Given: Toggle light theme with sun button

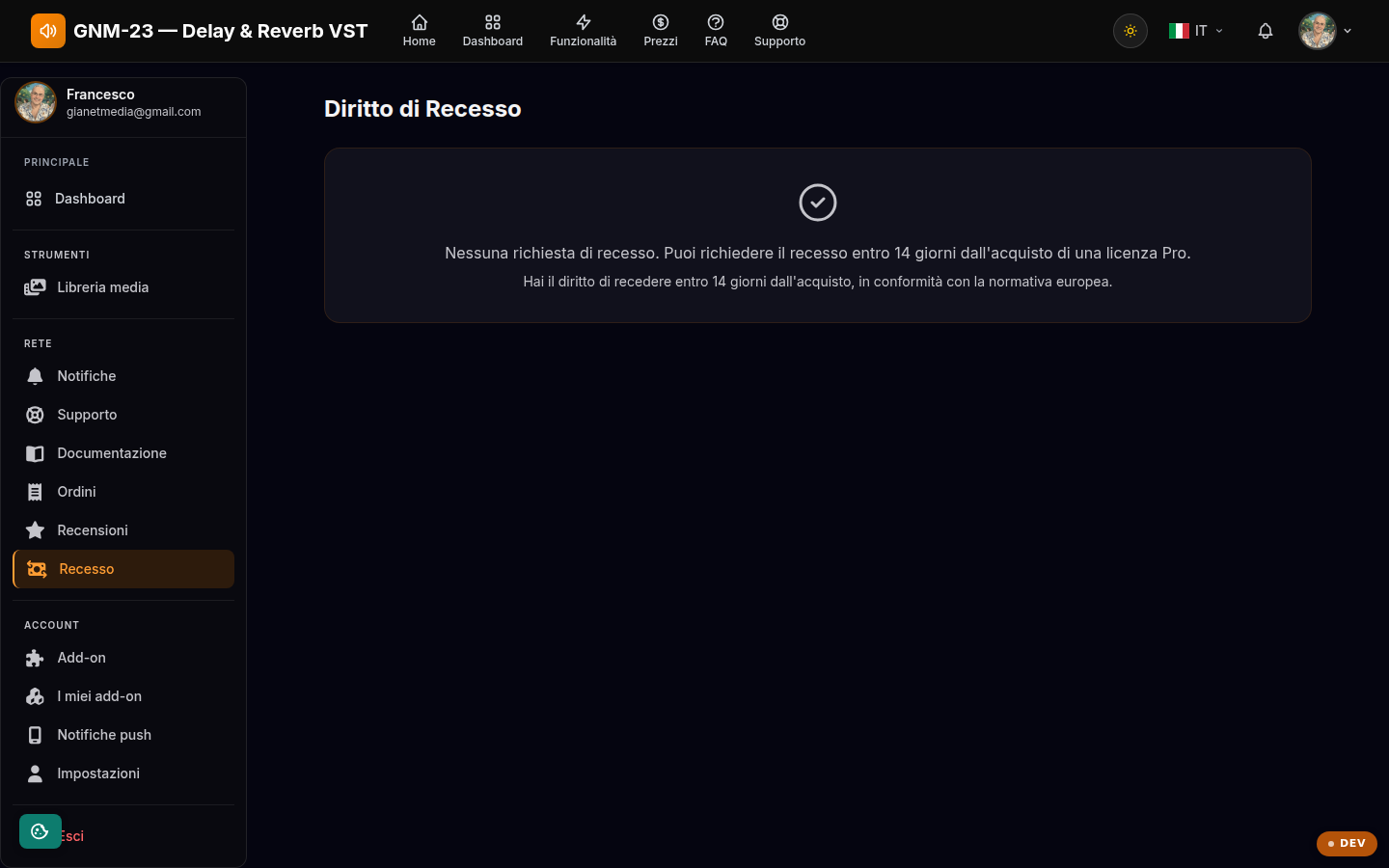Looking at the screenshot, I should [x=1130, y=31].
